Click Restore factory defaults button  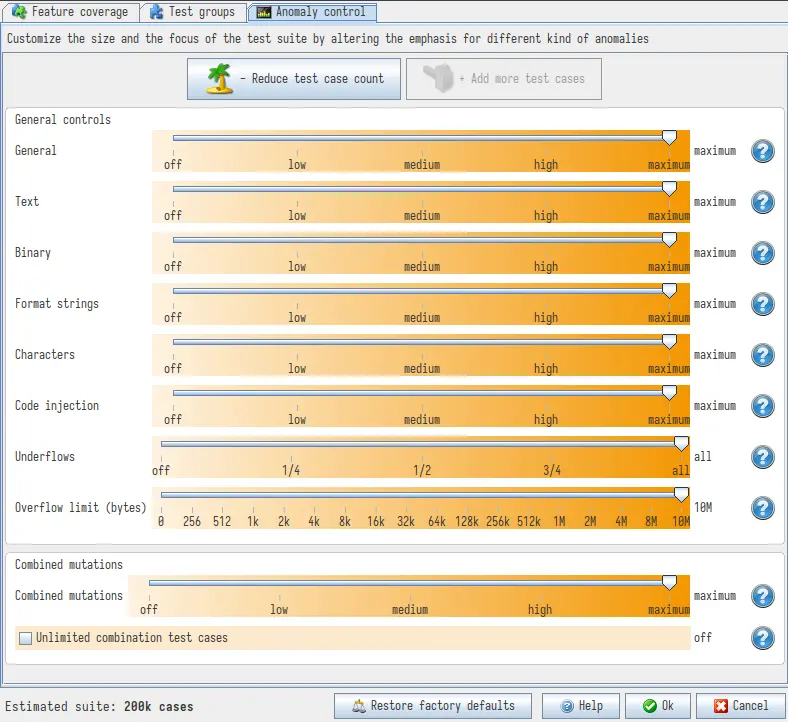(433, 706)
